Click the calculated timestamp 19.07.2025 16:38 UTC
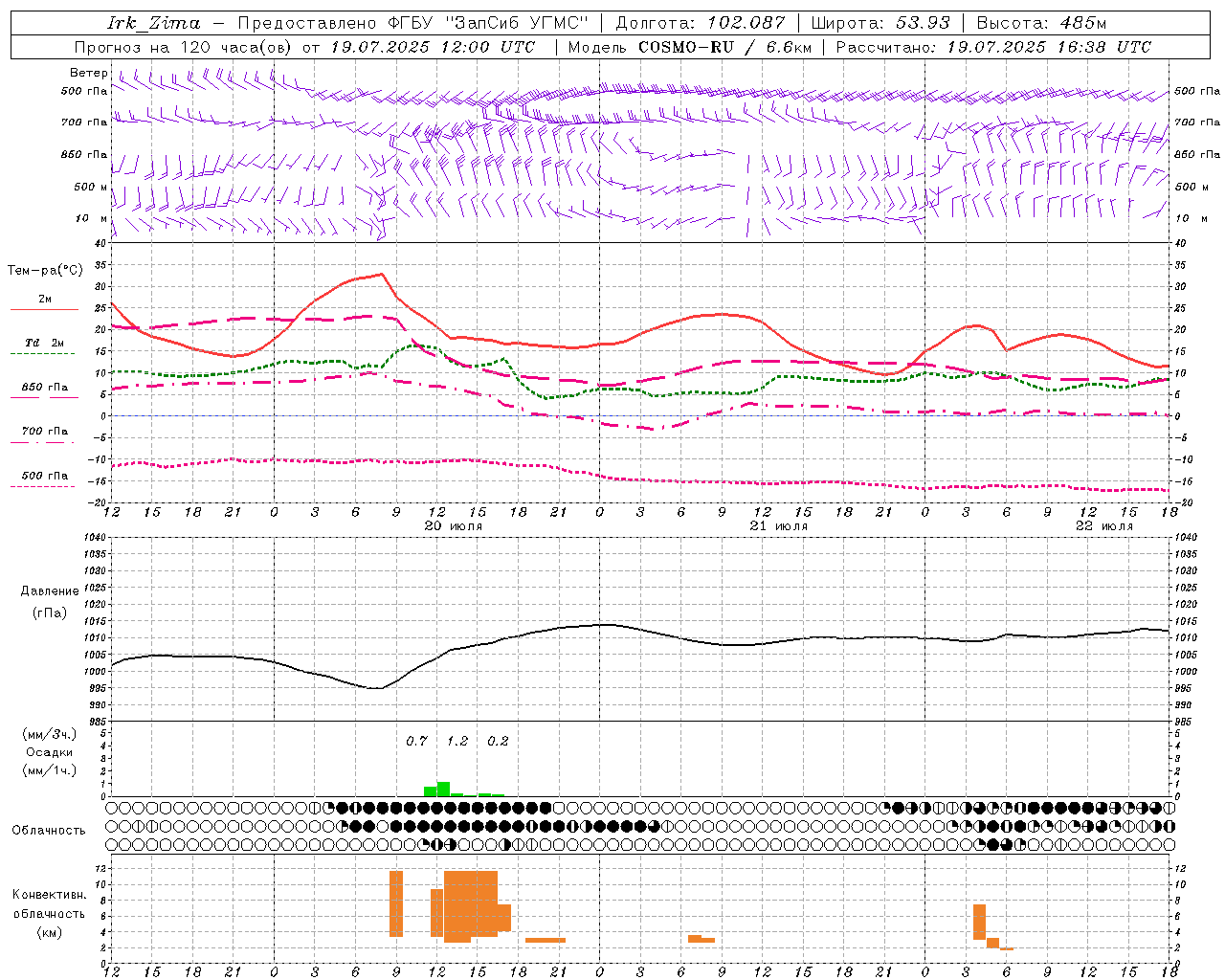 click(1049, 47)
